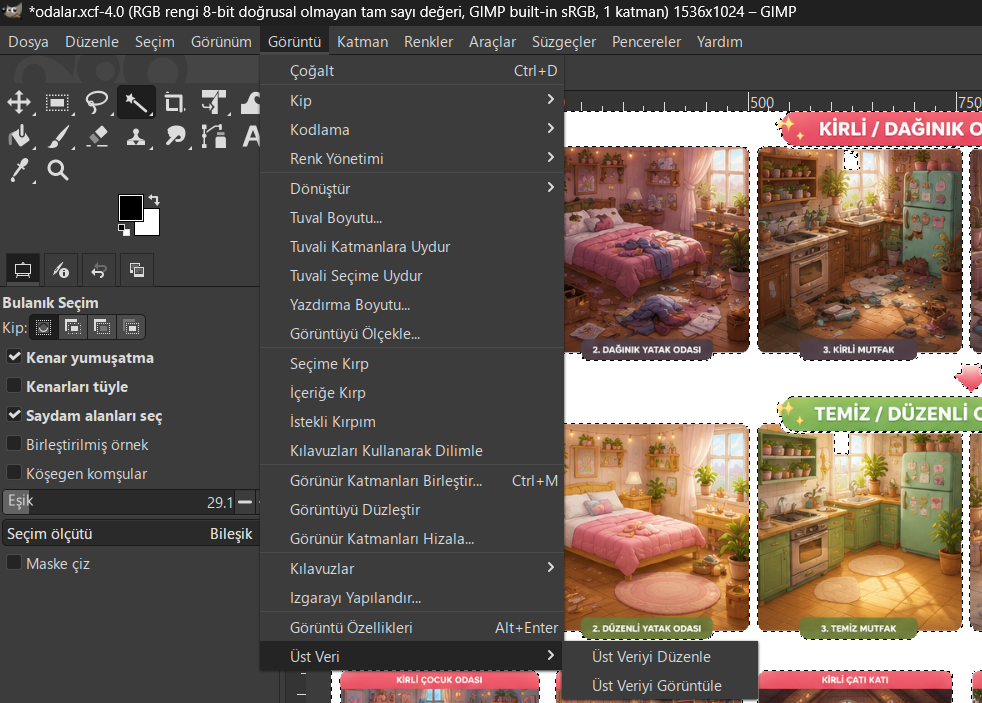Adjust the Eşik threshold slider
The height and width of the screenshot is (703, 982).
click(x=118, y=501)
